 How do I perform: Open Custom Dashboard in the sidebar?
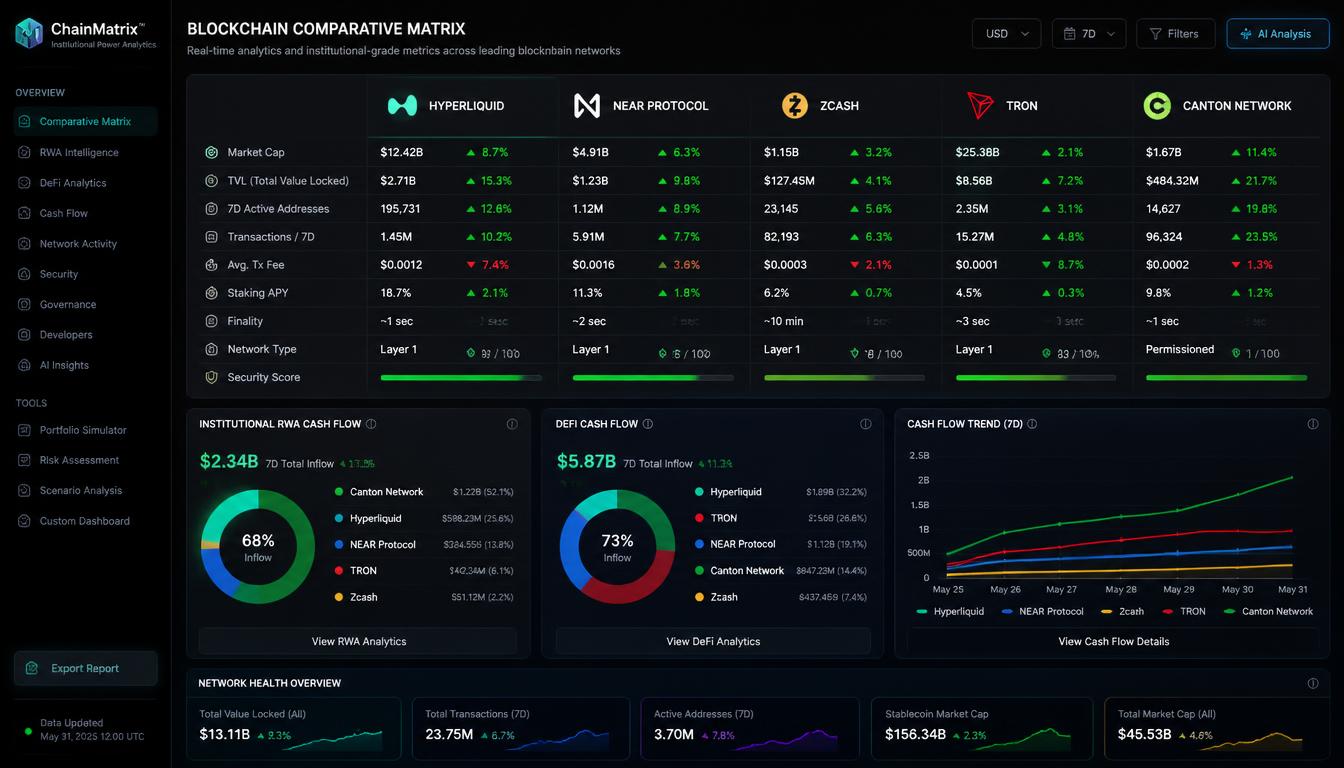(x=86, y=521)
